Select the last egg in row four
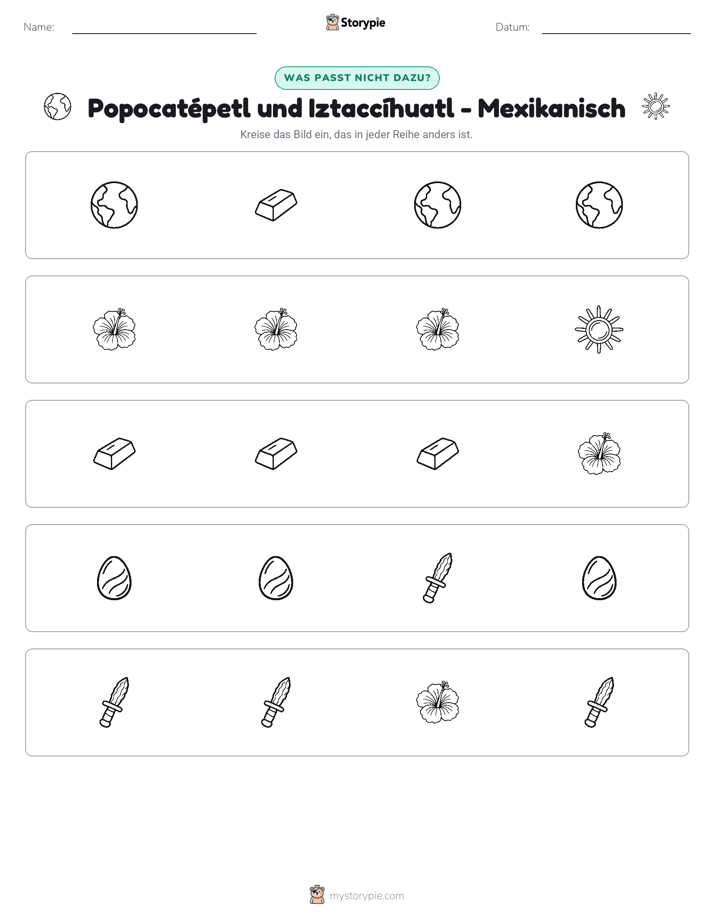 click(x=599, y=578)
